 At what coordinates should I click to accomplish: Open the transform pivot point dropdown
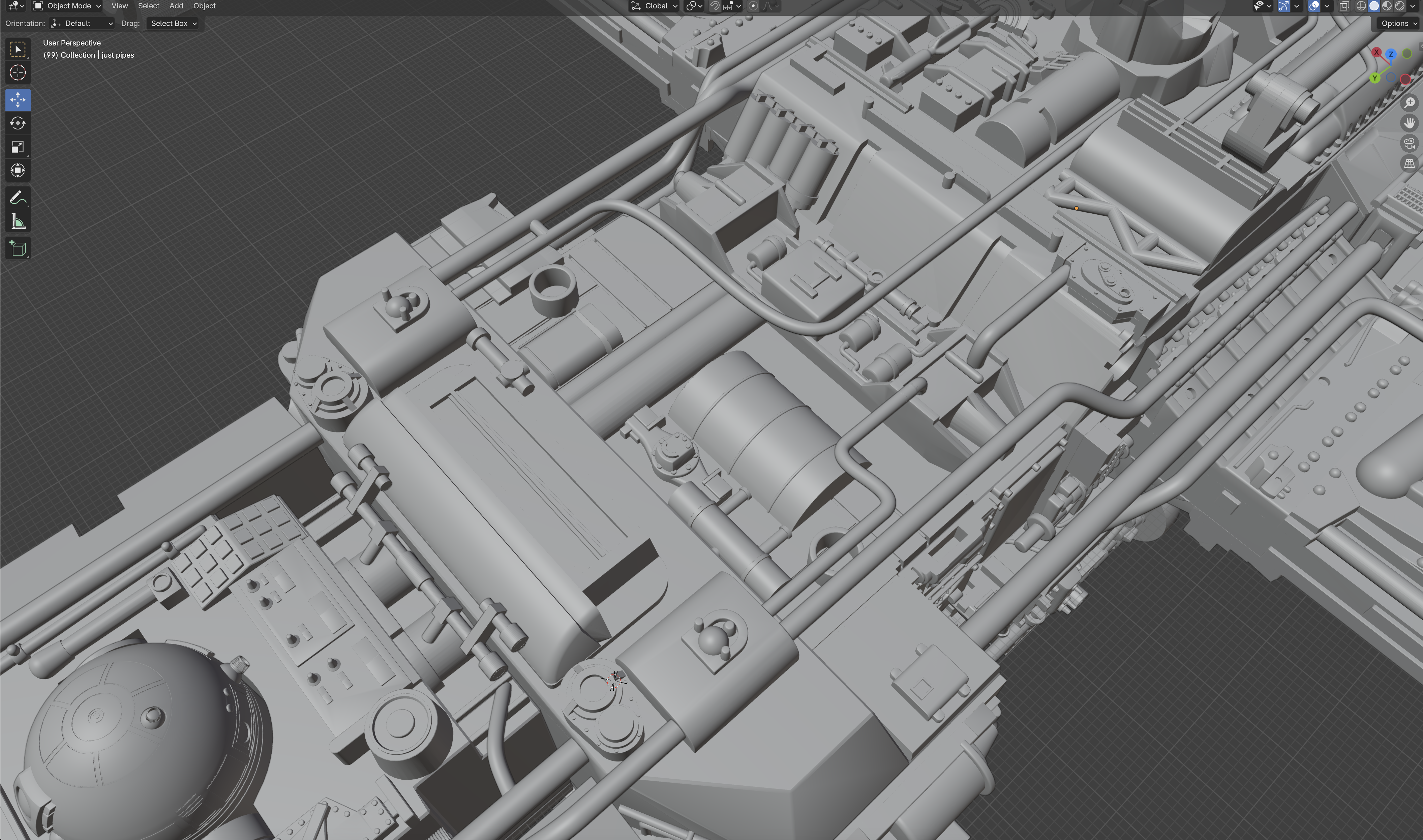pyautogui.click(x=694, y=6)
